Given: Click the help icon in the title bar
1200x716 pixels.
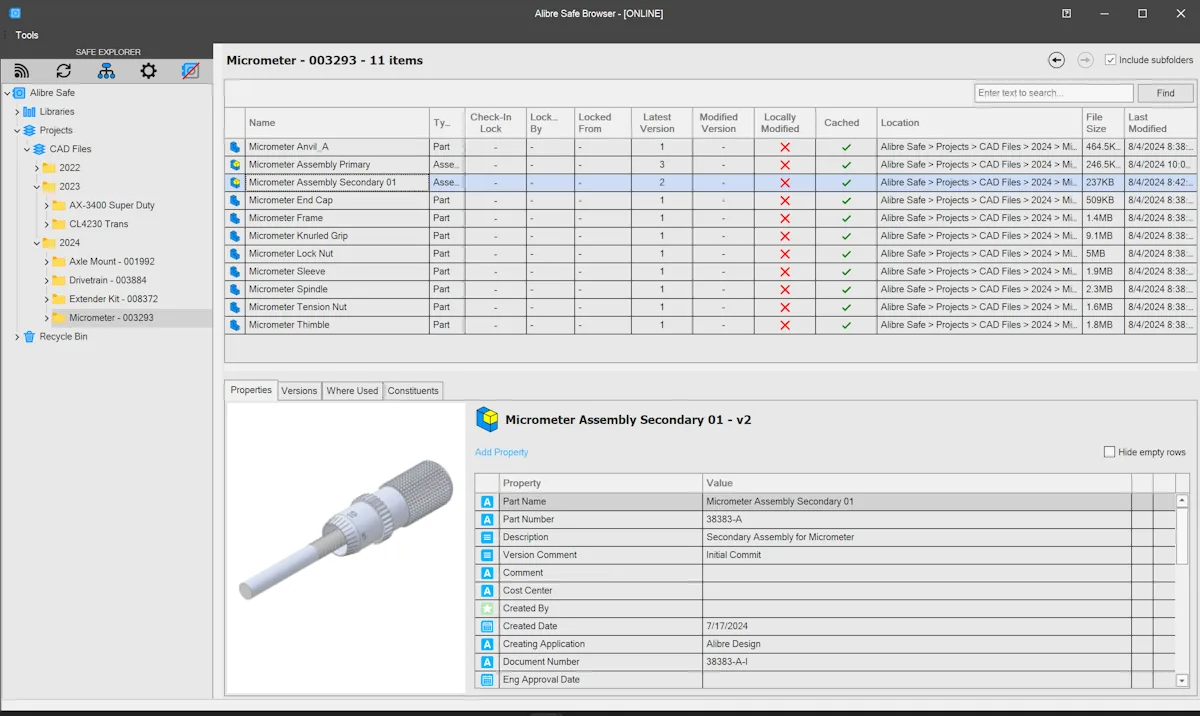Looking at the screenshot, I should coord(1067,13).
